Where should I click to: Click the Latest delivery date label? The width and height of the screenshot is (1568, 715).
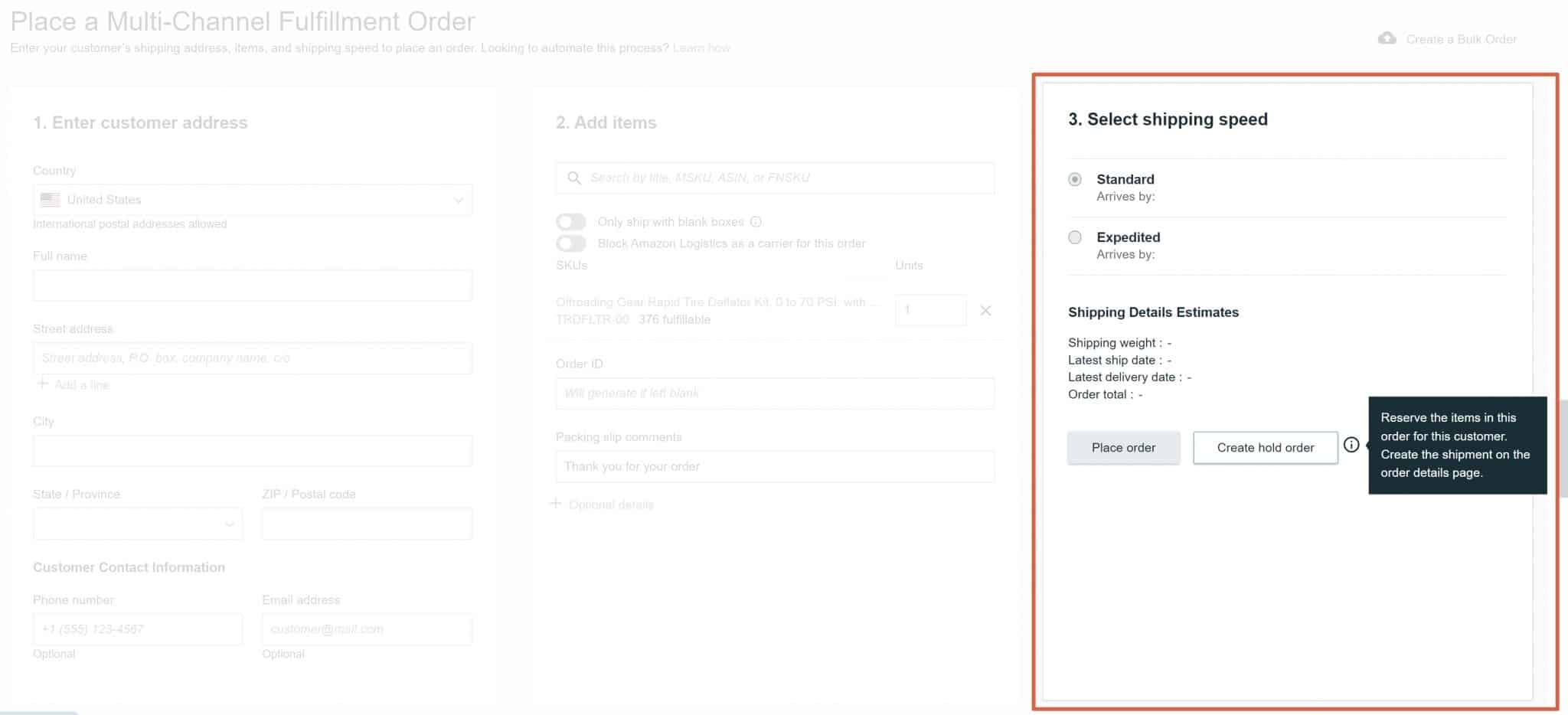(x=1125, y=377)
